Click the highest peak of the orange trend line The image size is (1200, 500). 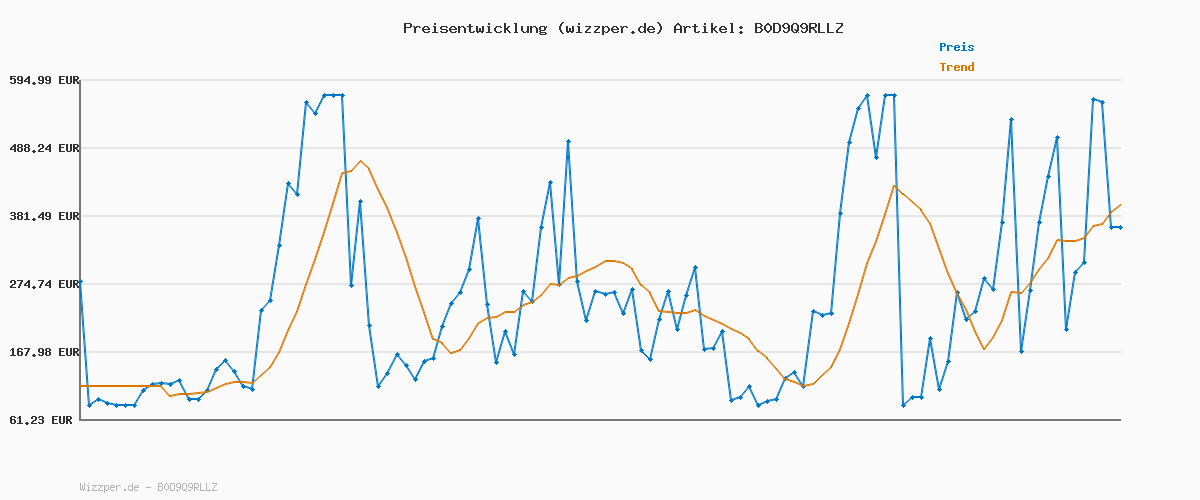(361, 161)
